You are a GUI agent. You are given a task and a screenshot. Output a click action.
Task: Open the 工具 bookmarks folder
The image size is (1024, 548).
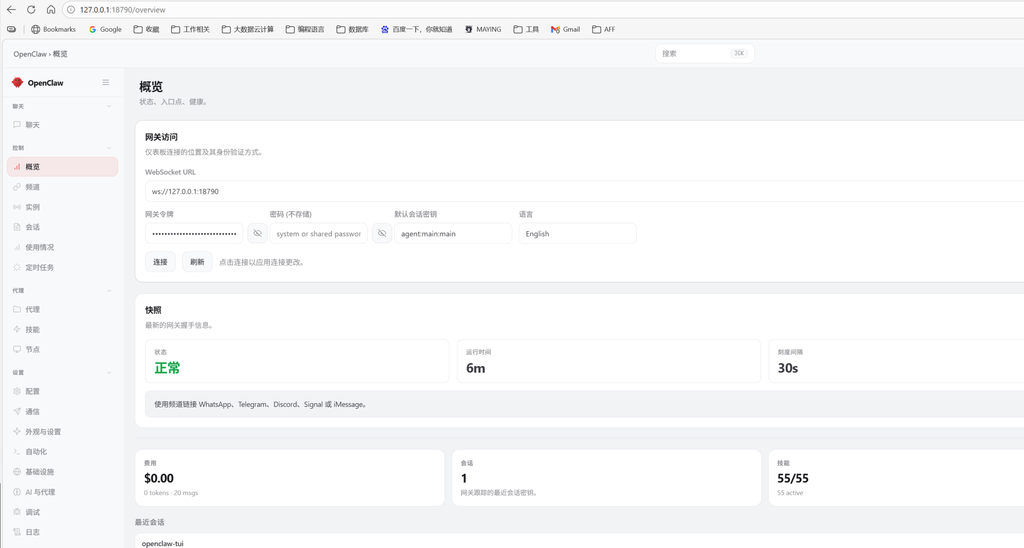[x=526, y=29]
